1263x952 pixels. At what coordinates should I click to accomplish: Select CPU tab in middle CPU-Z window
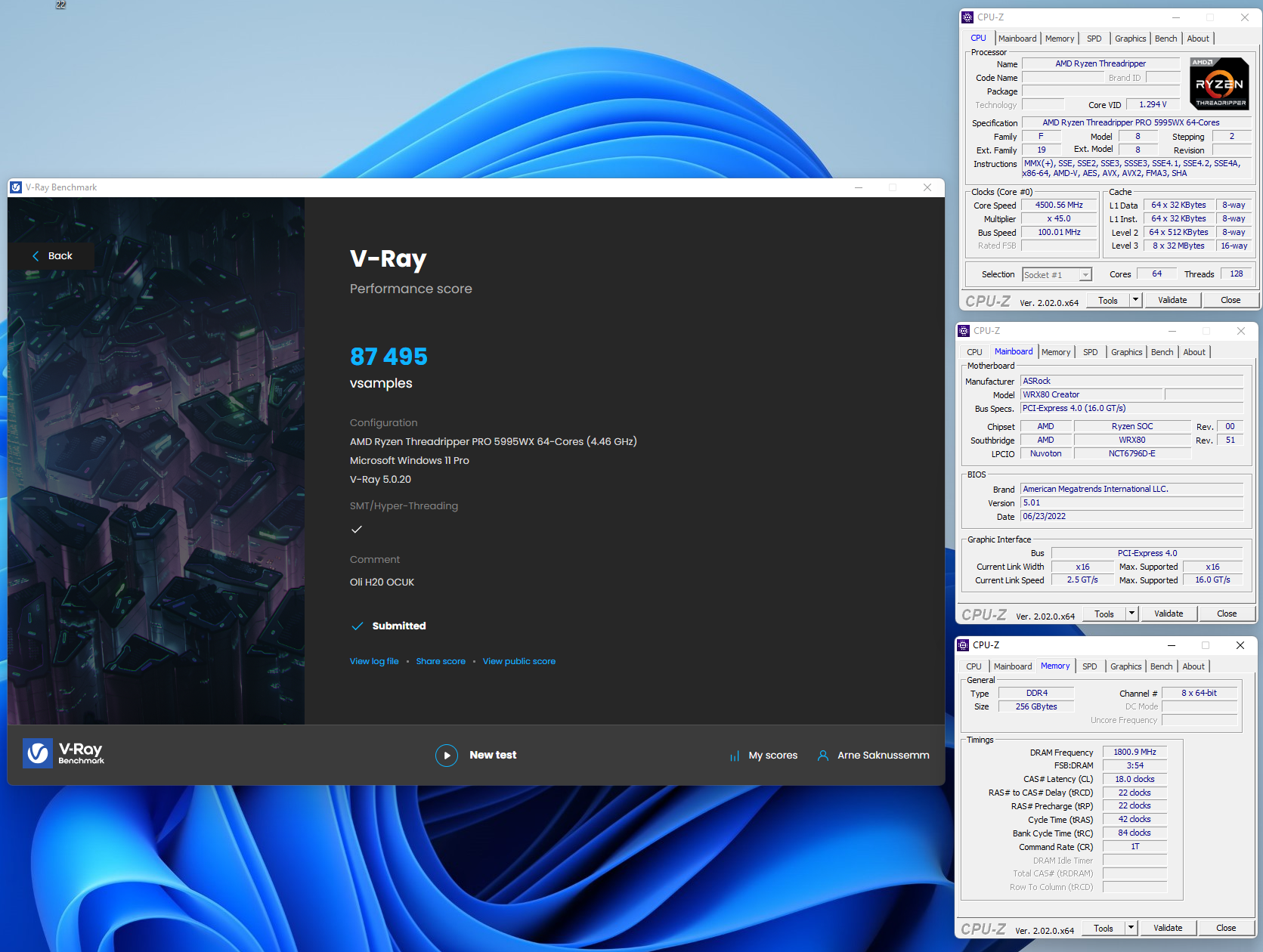974,352
